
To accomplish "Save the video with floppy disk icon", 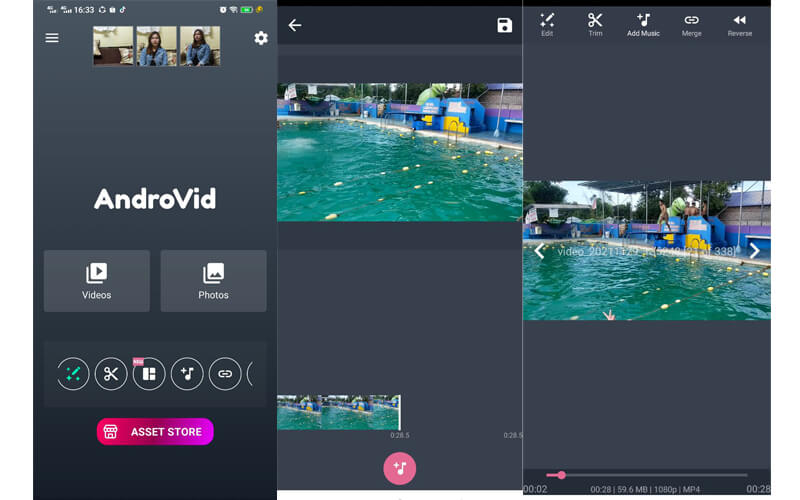I will [x=504, y=25].
